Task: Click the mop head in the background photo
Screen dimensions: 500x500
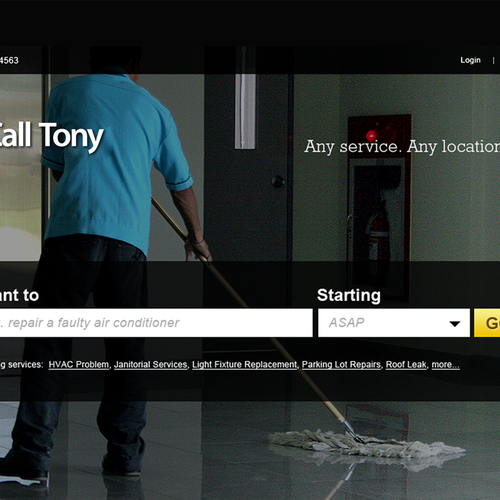Action: pyautogui.click(x=367, y=445)
